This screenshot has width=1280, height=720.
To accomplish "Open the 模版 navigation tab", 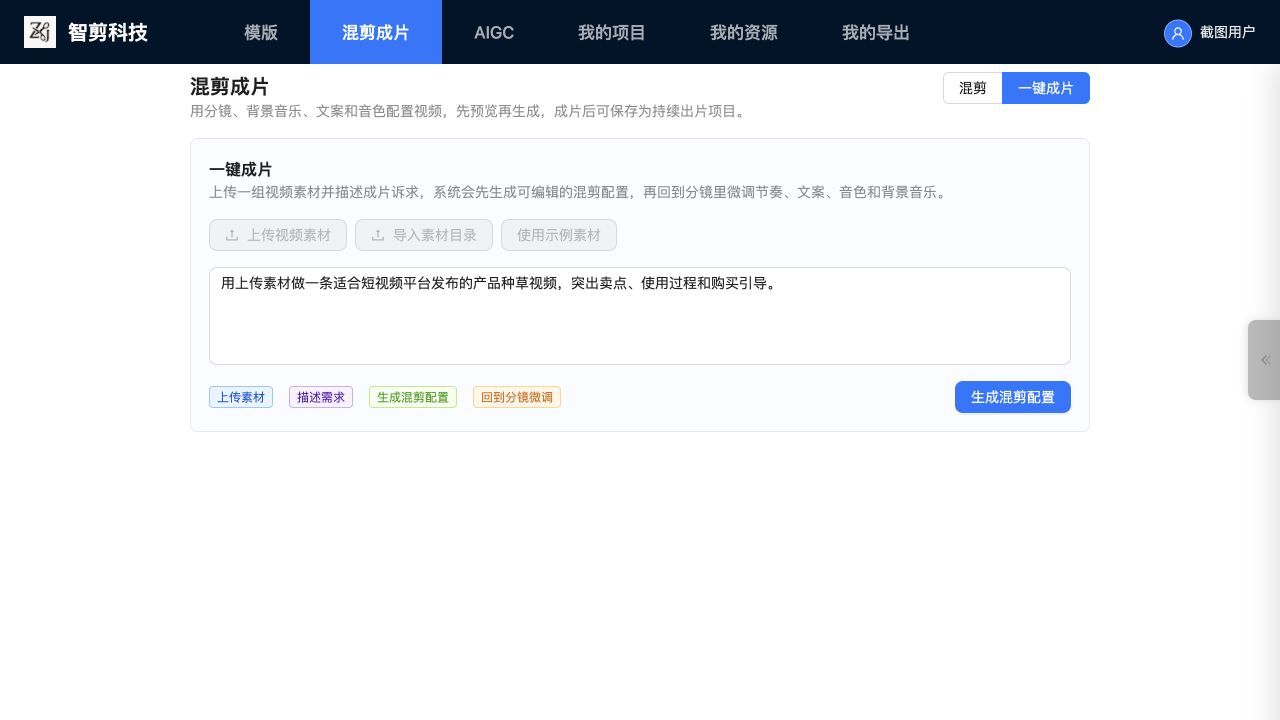I will (261, 32).
